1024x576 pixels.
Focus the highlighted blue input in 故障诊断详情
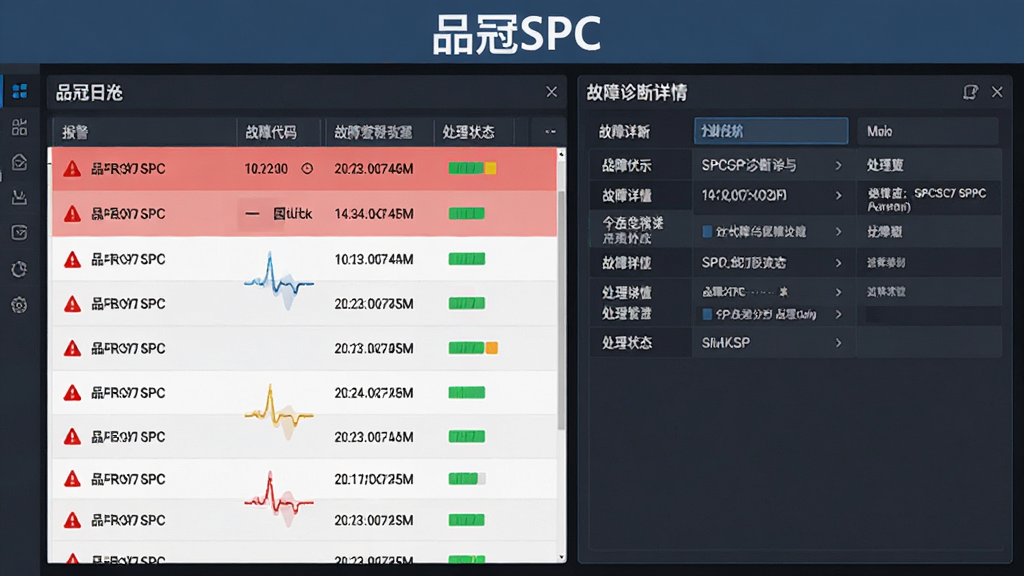pyautogui.click(x=771, y=131)
